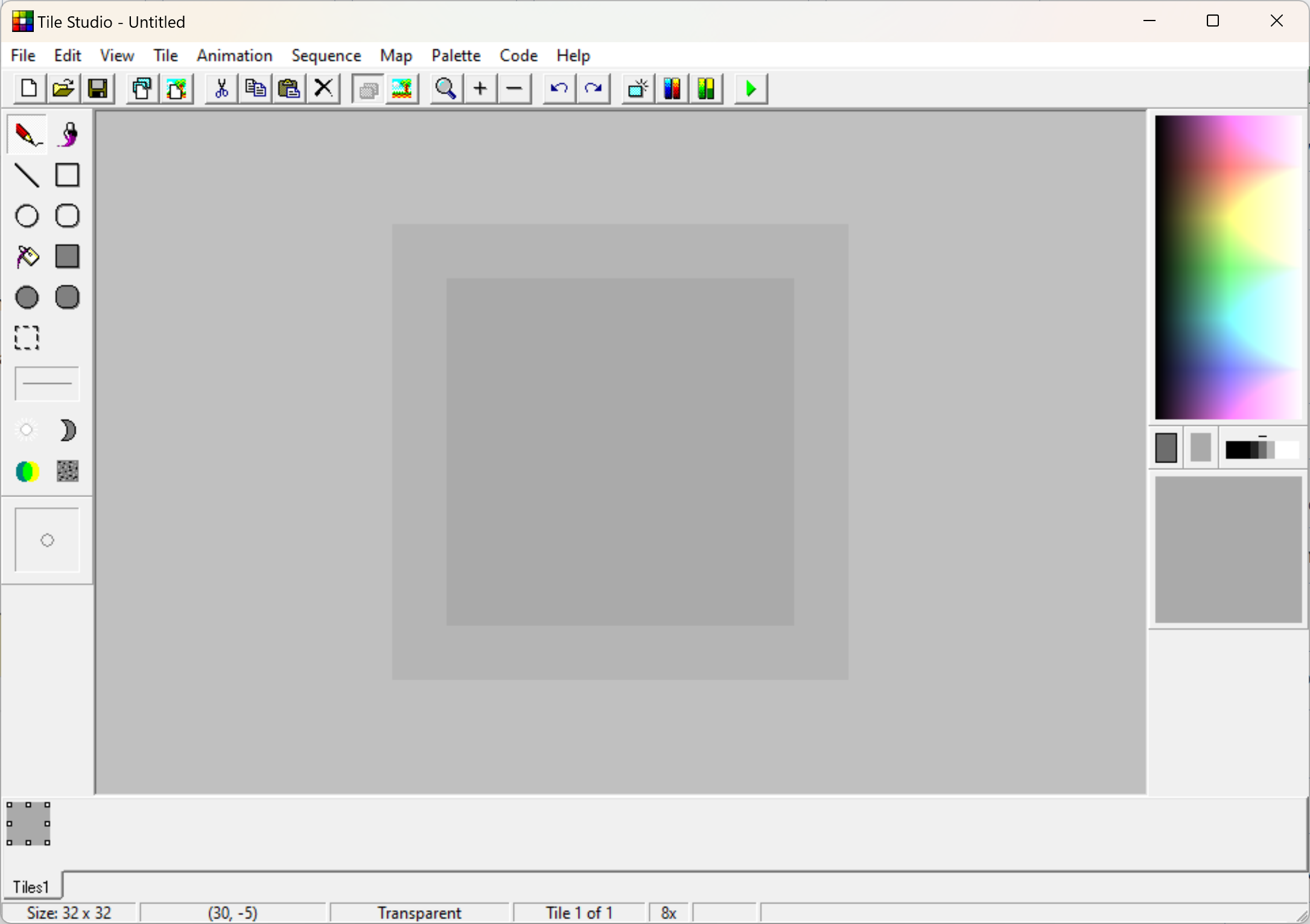The image size is (1310, 924).
Task: Switch to the Tiles1 tab
Action: (x=31, y=887)
